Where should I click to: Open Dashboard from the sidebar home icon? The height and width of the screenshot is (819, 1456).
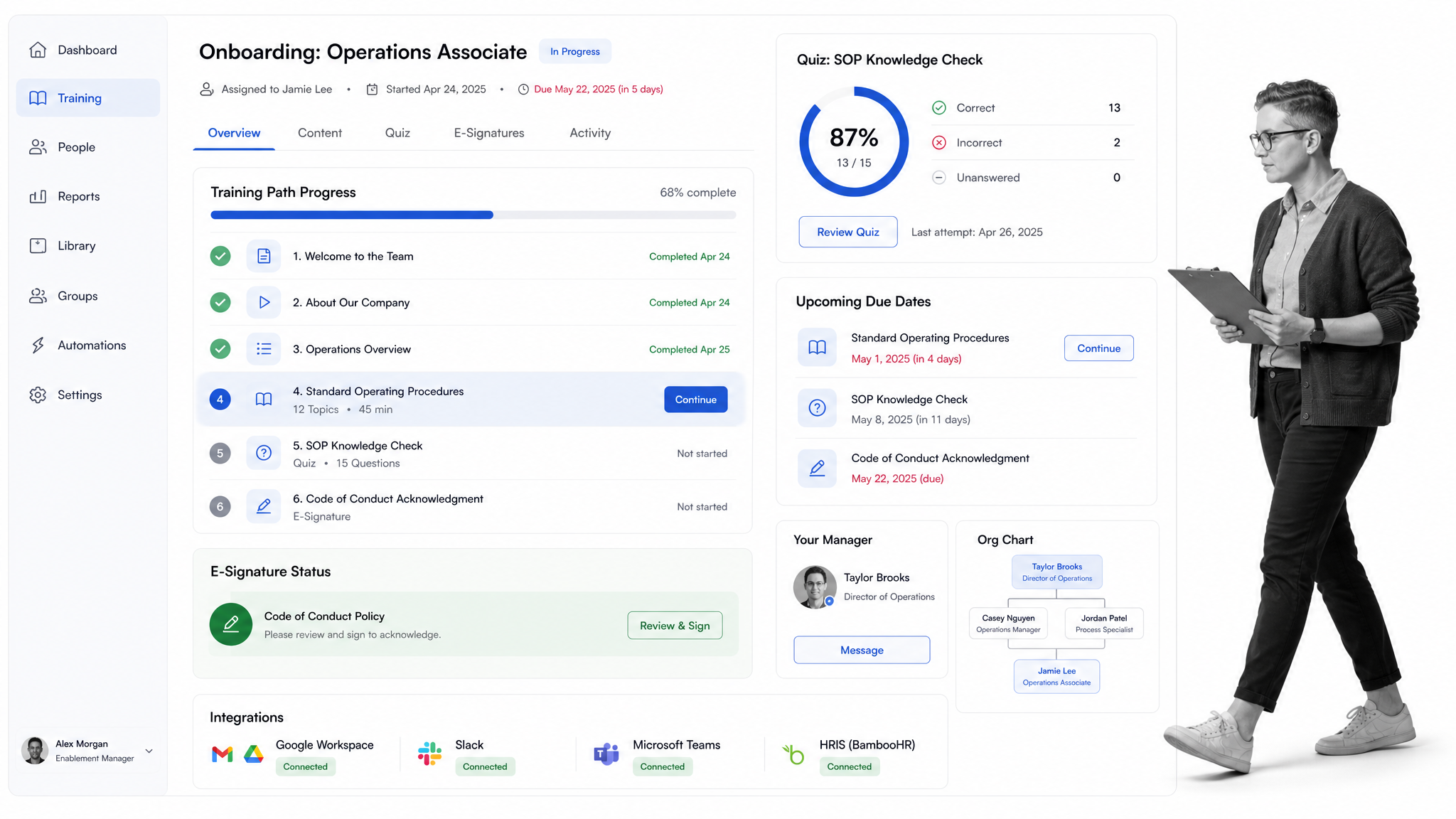38,50
